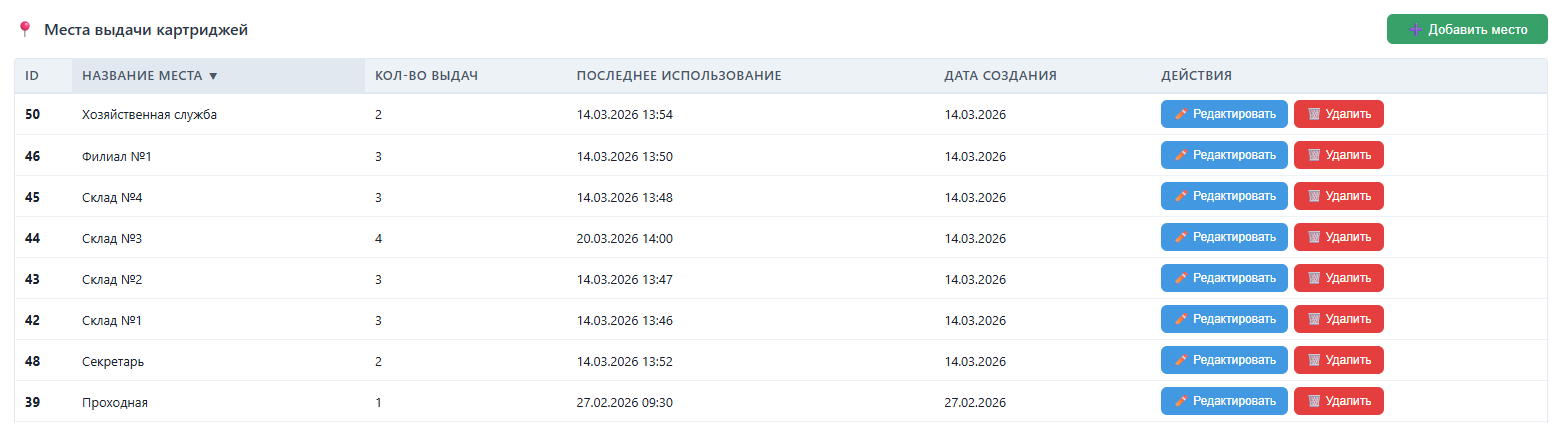
Task: Click the sort arrow next to Название места
Action: 213,76
